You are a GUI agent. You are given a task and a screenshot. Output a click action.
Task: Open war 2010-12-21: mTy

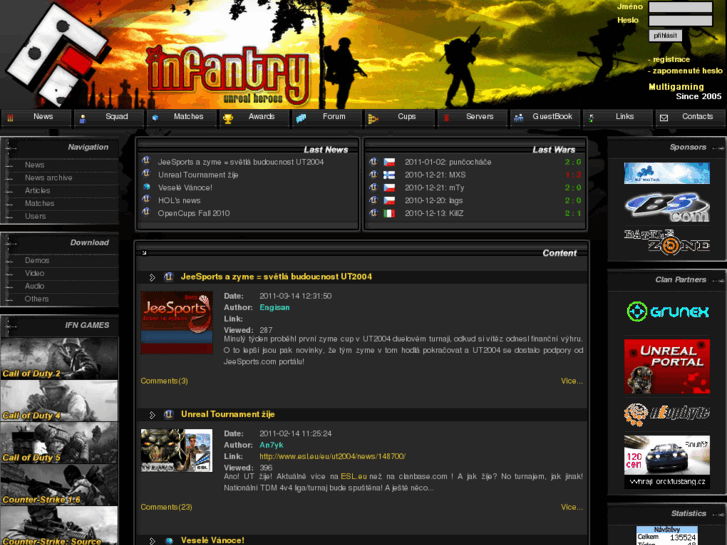[434, 188]
